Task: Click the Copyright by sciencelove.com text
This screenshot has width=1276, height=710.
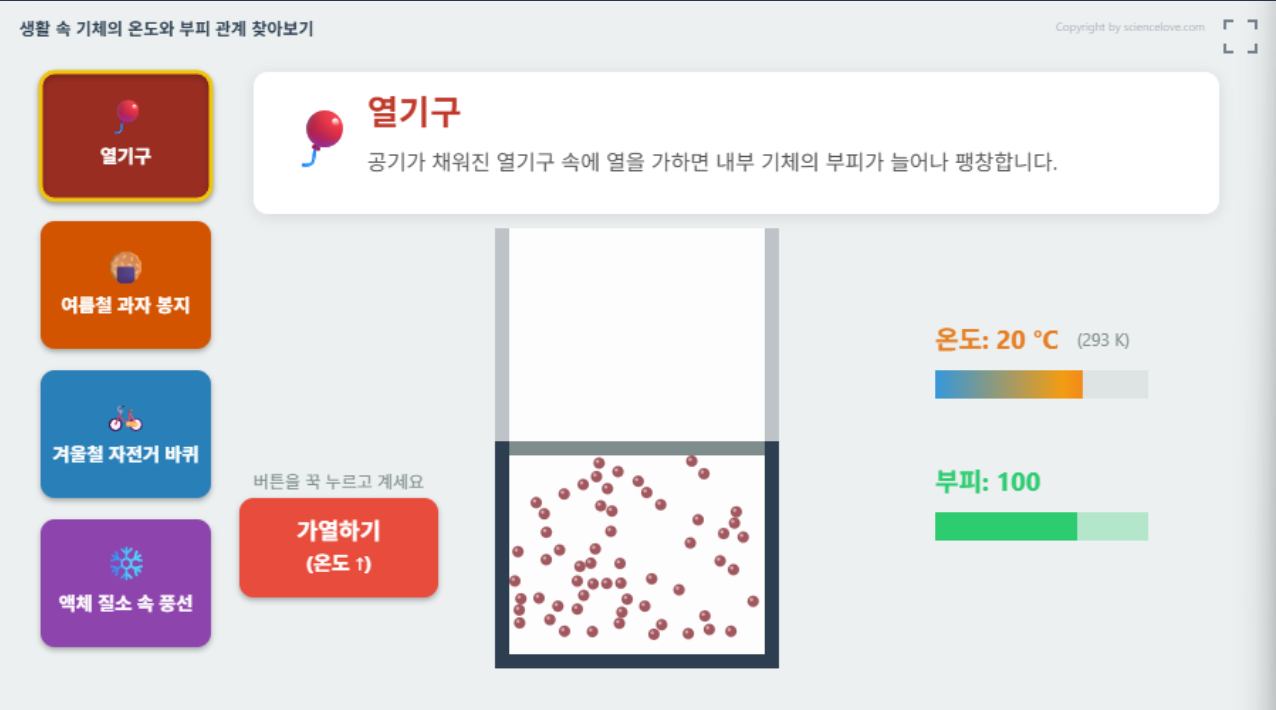Action: 1130,27
